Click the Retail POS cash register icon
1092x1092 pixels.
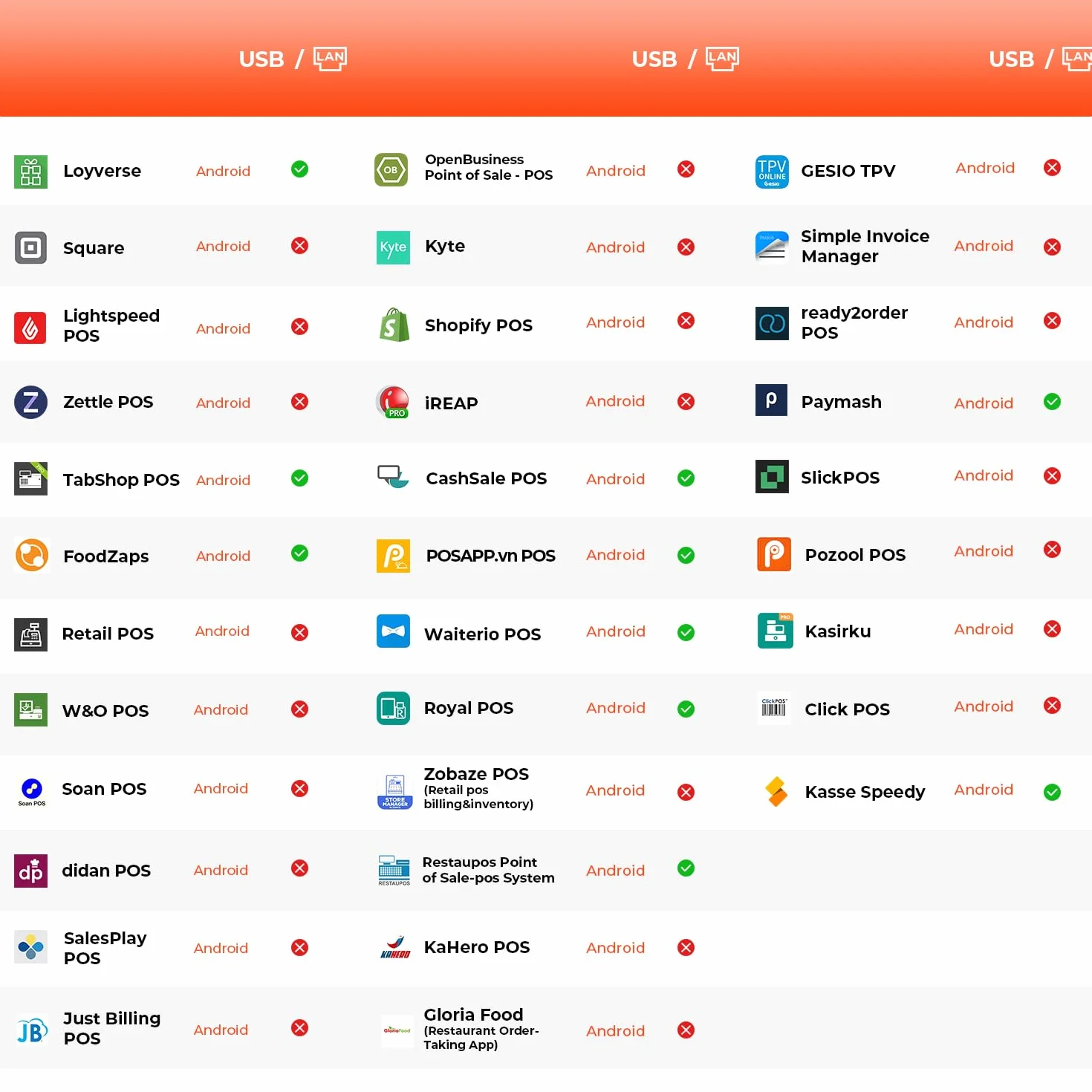point(30,634)
